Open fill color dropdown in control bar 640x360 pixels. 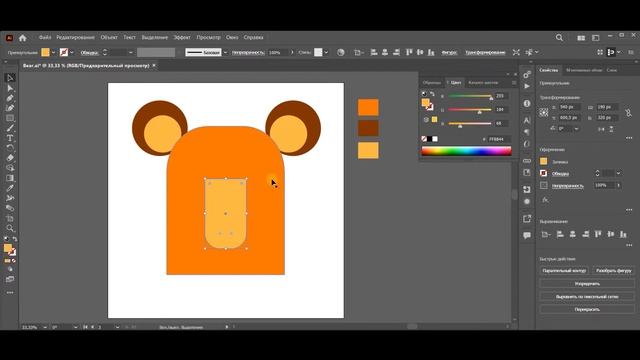click(53, 52)
